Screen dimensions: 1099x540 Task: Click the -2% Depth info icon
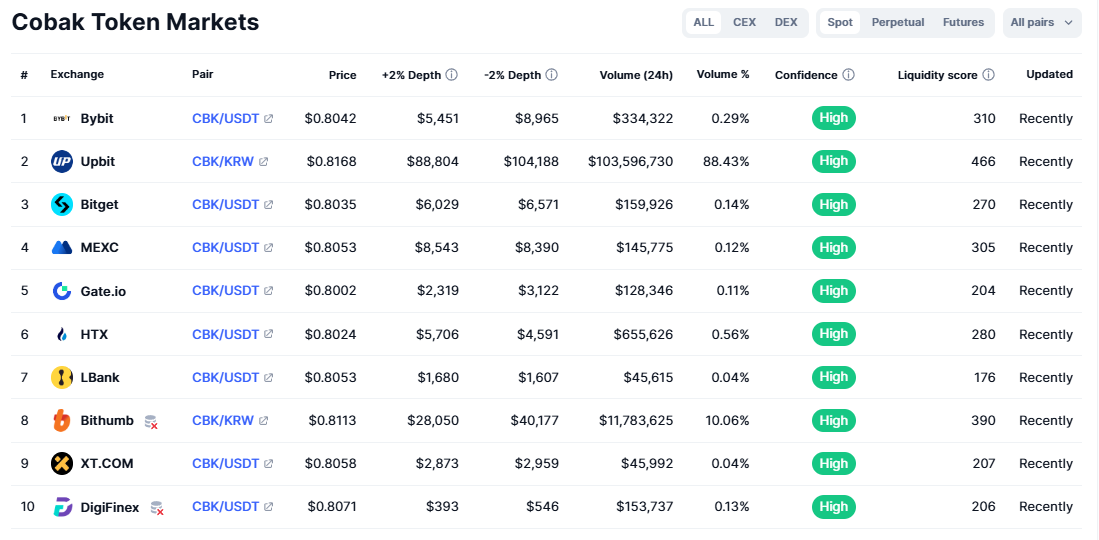pos(552,74)
